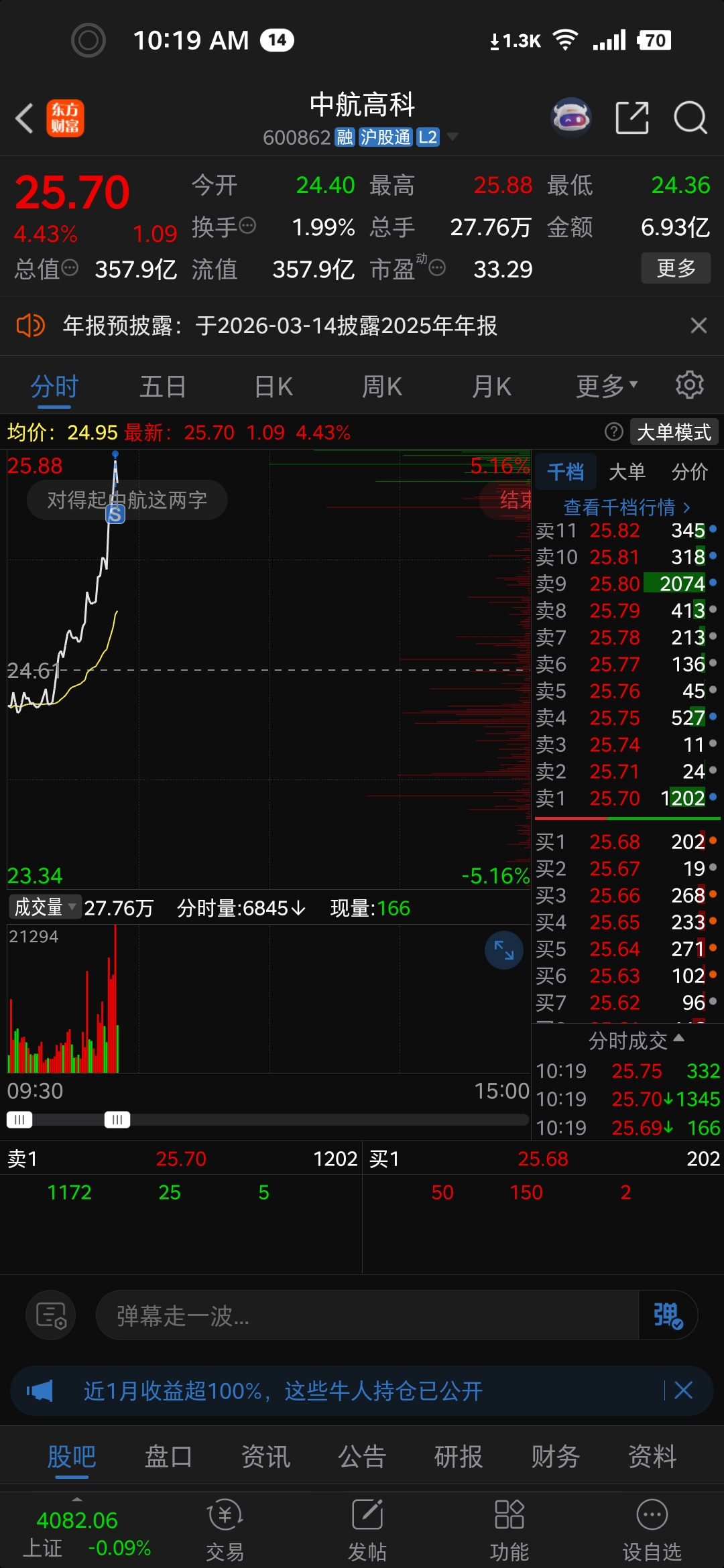This screenshot has width=724, height=1568.
Task: Open the 成交量 indicator dropdown
Action: tap(44, 907)
